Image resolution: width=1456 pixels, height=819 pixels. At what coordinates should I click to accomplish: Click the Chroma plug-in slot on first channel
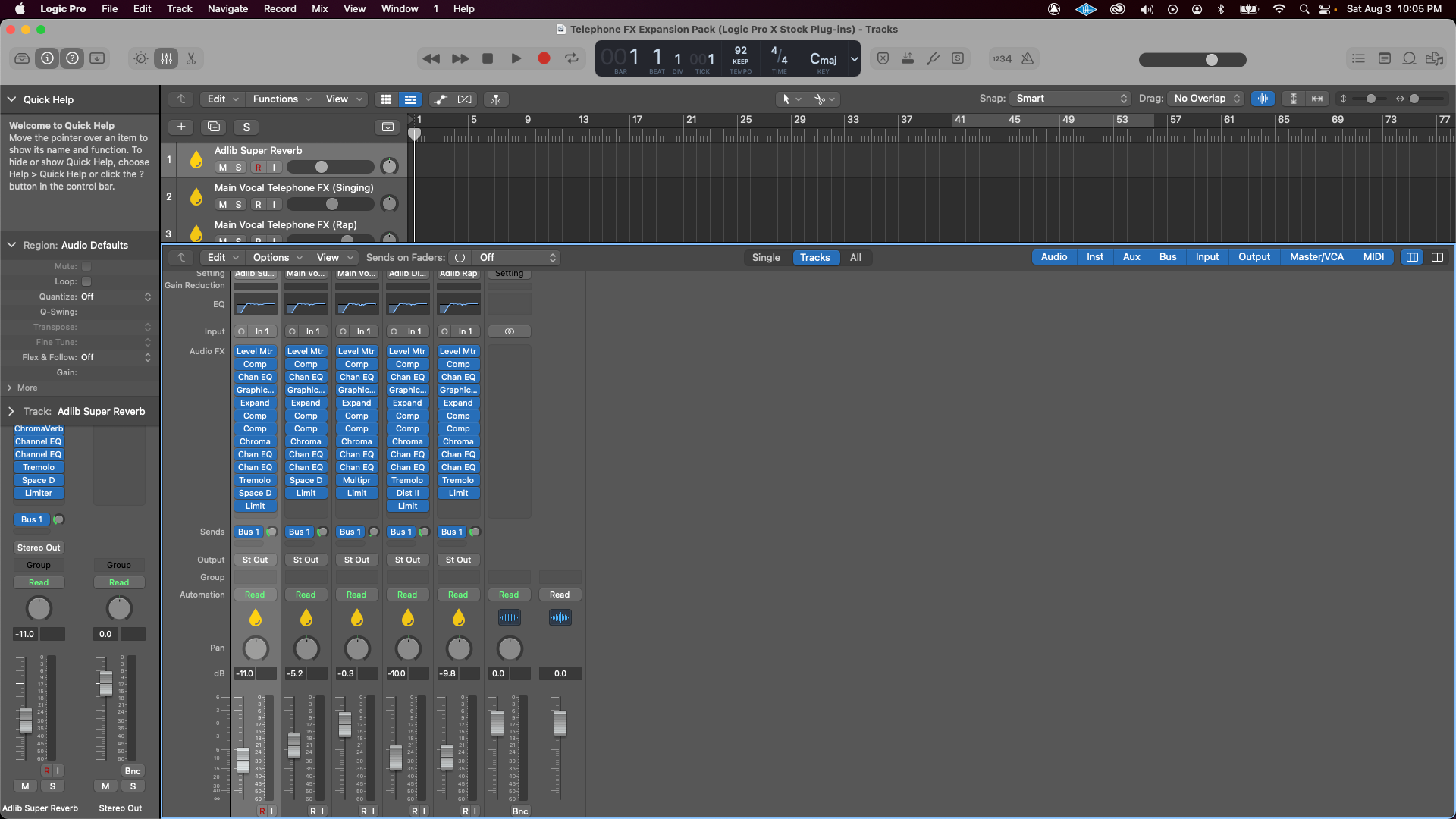pos(255,441)
